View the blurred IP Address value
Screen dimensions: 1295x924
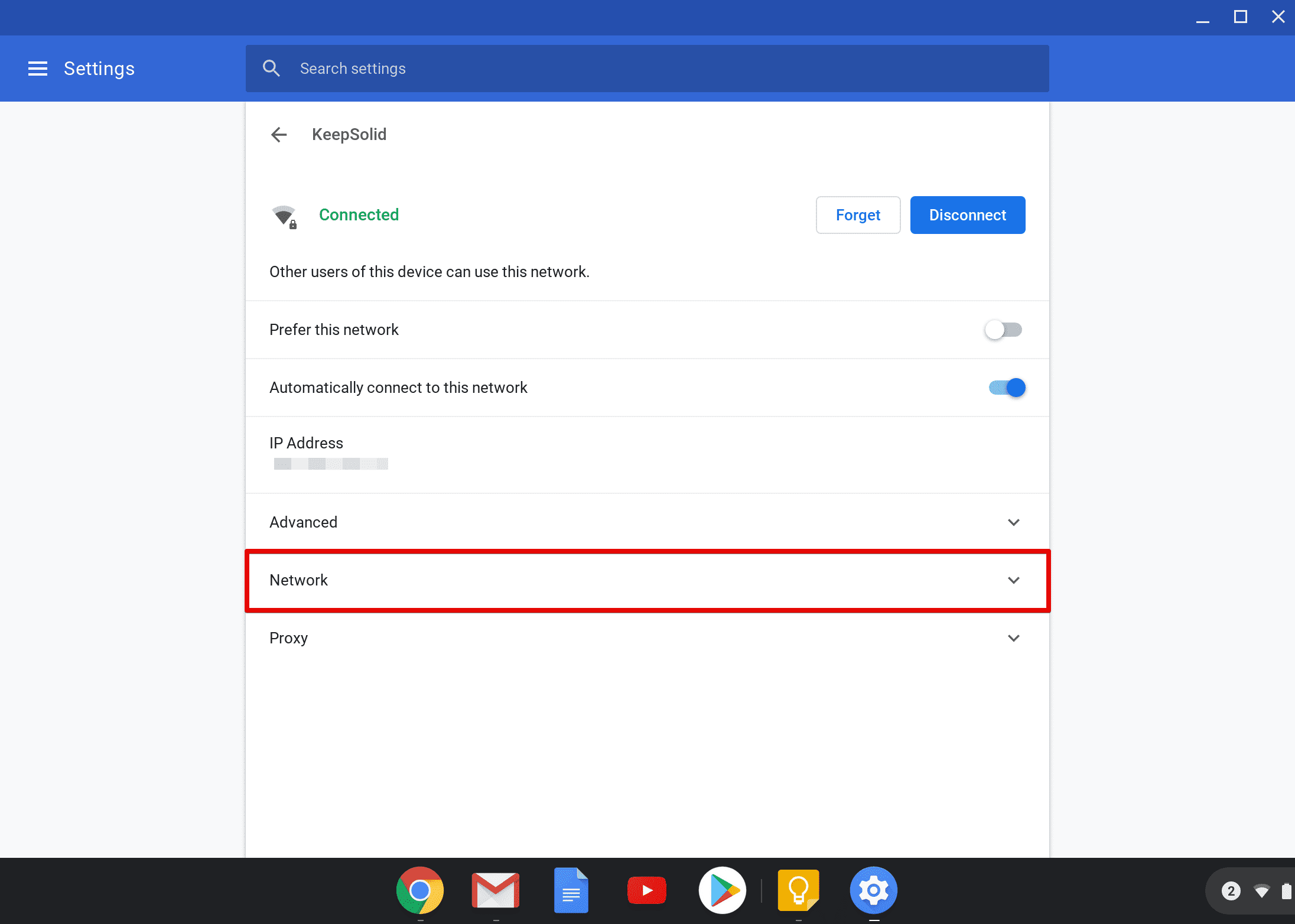point(330,463)
